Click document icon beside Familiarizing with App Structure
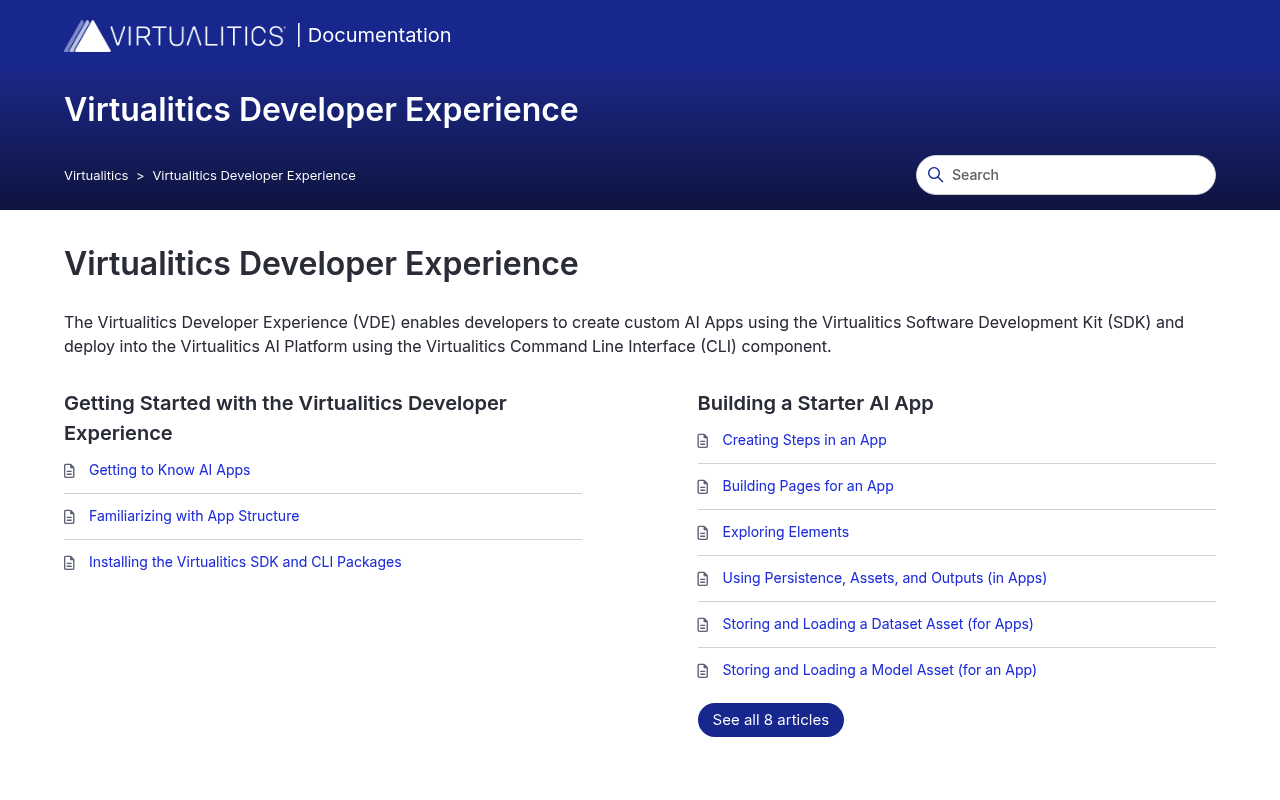This screenshot has height=800, width=1280. tap(69, 517)
